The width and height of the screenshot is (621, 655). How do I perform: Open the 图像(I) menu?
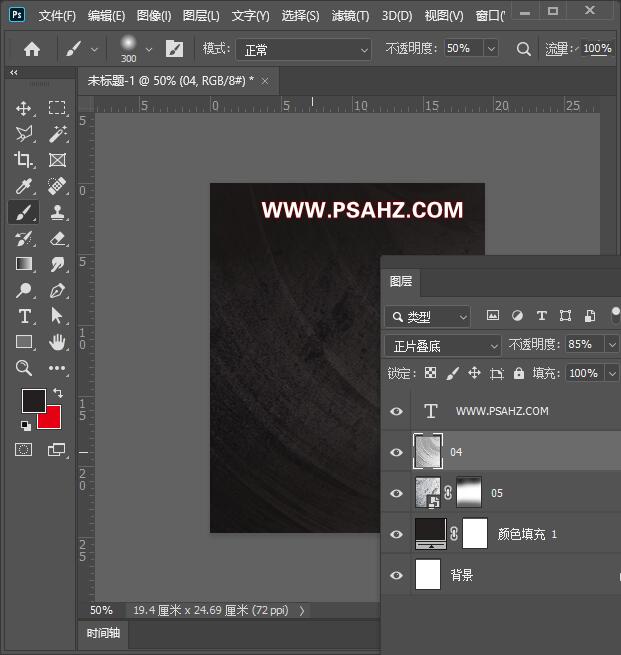(154, 16)
